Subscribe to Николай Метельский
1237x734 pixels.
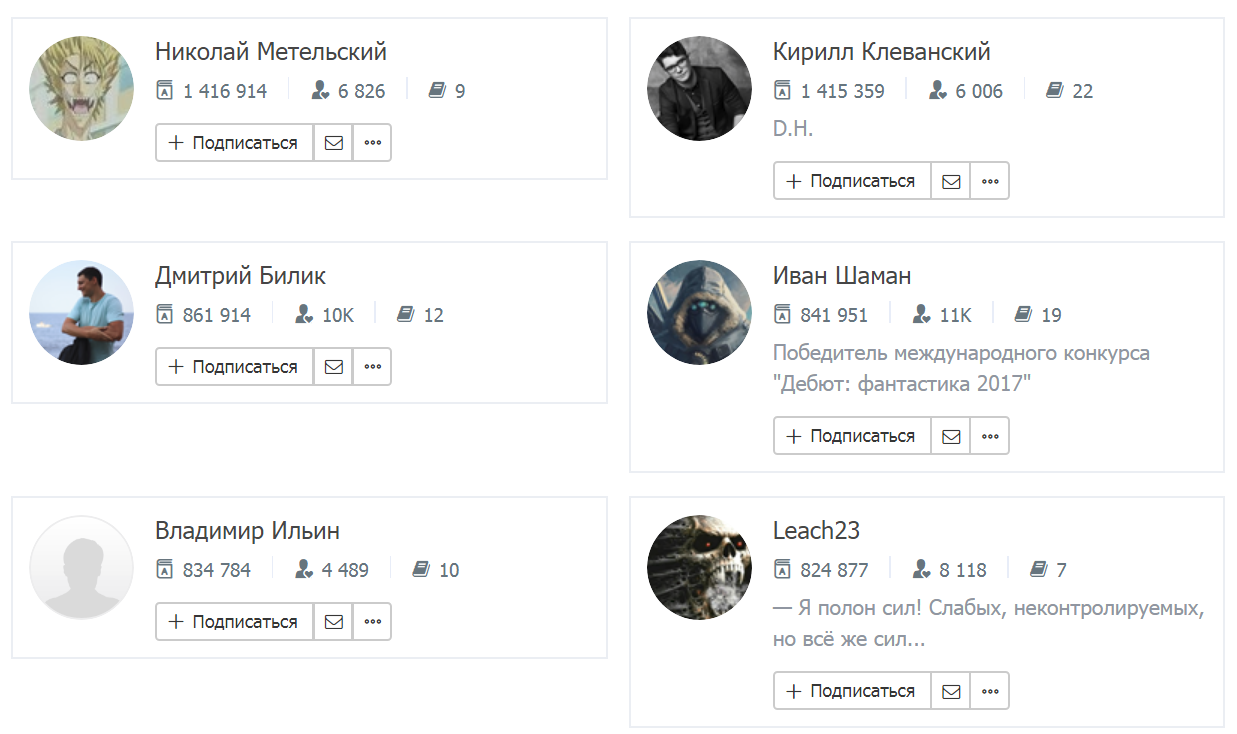pos(234,143)
